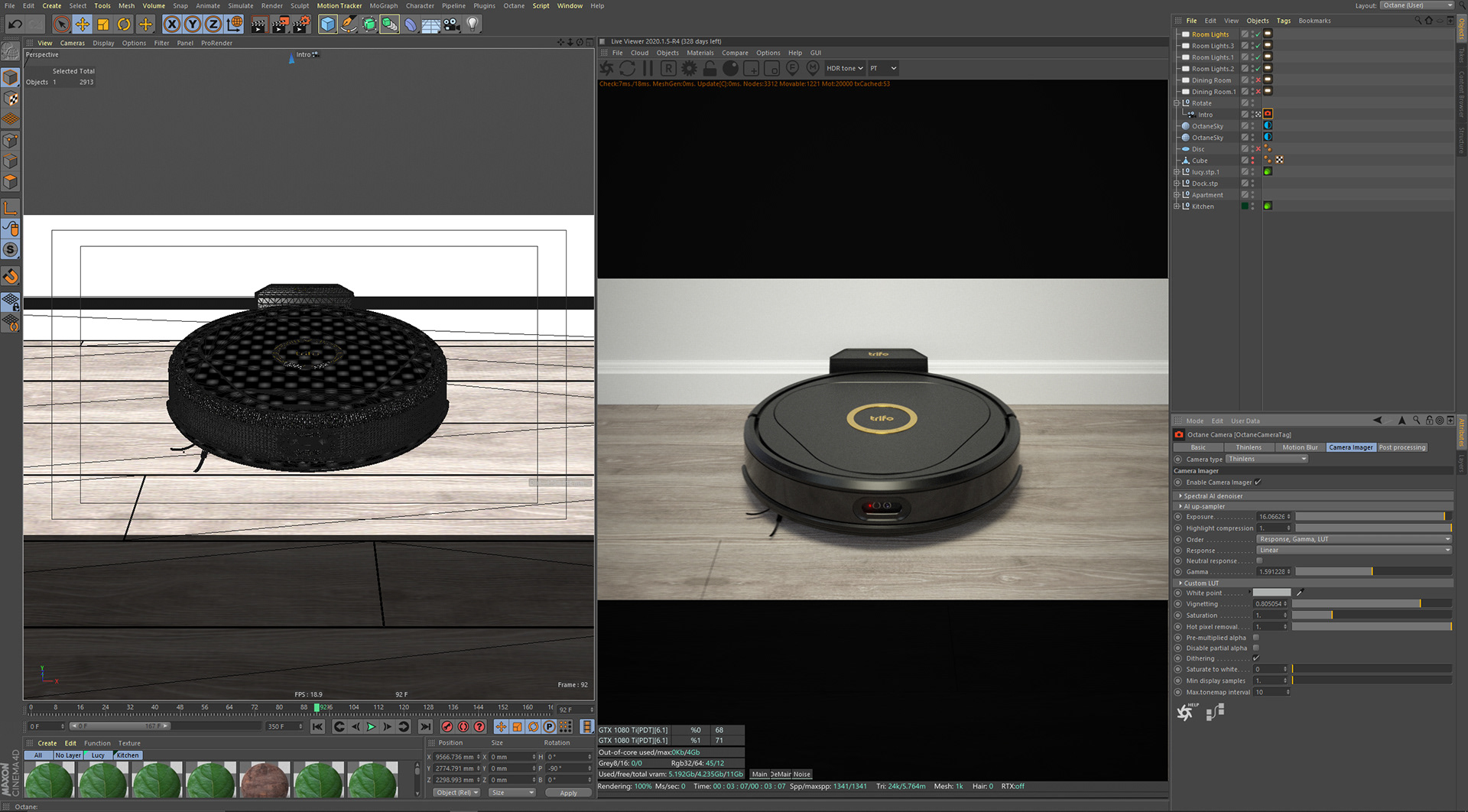Open Camera type Thinlens dropdown
The height and width of the screenshot is (812, 1468).
(x=1267, y=460)
